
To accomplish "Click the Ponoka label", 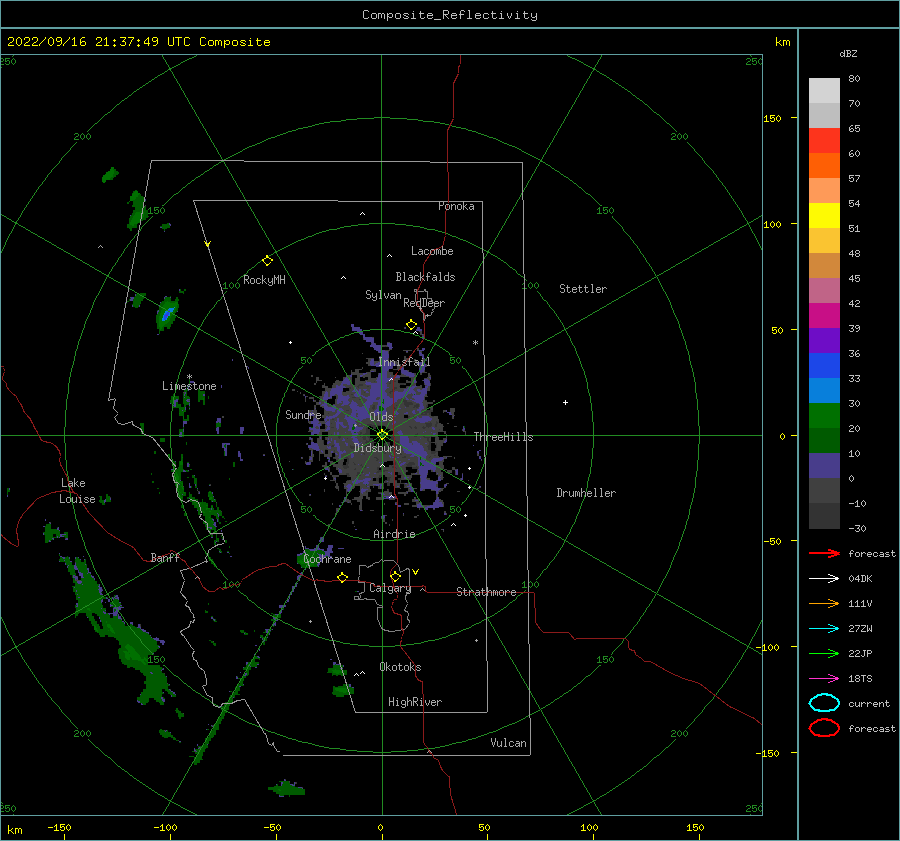I will click(x=456, y=206).
